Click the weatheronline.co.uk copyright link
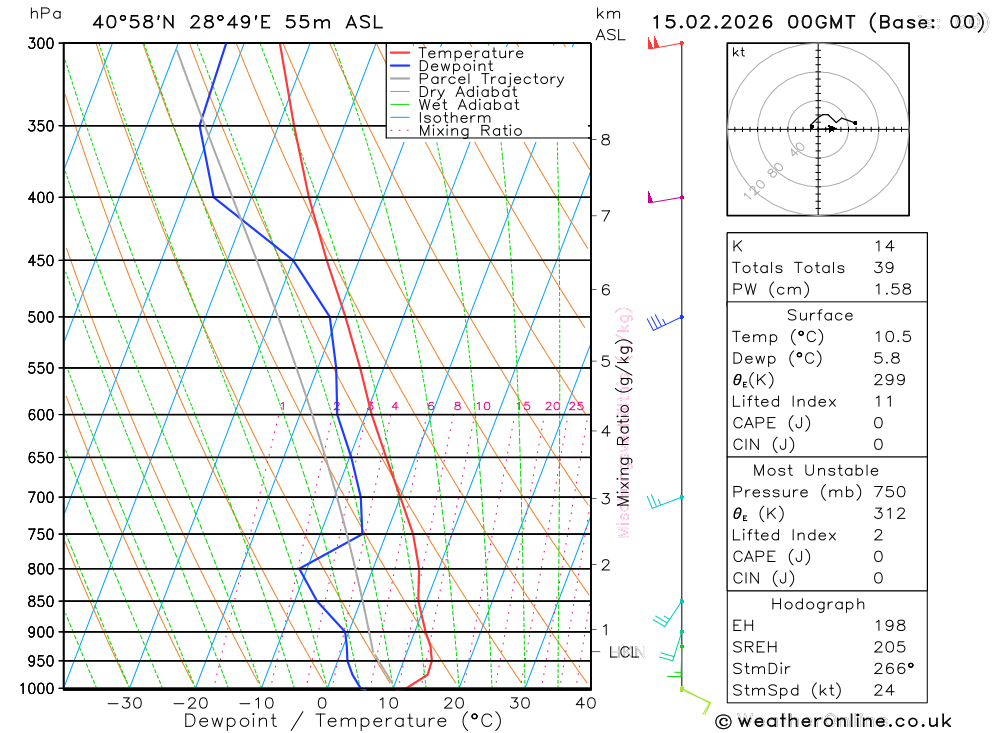 click(834, 721)
